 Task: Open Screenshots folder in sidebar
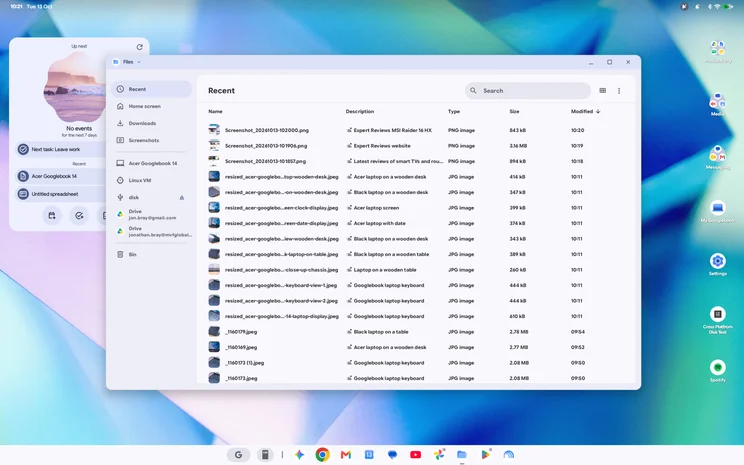(x=151, y=140)
